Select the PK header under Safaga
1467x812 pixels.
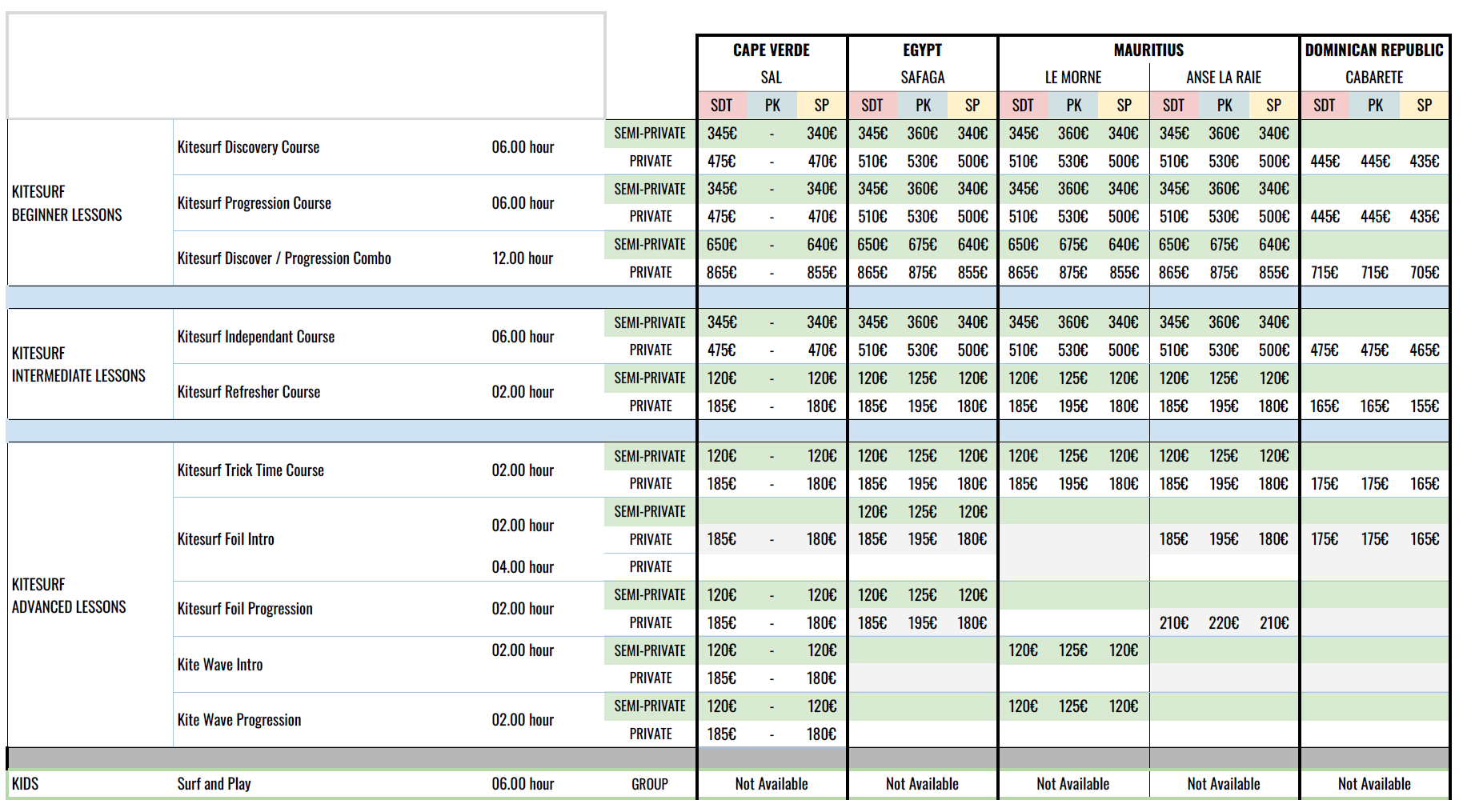(x=923, y=106)
